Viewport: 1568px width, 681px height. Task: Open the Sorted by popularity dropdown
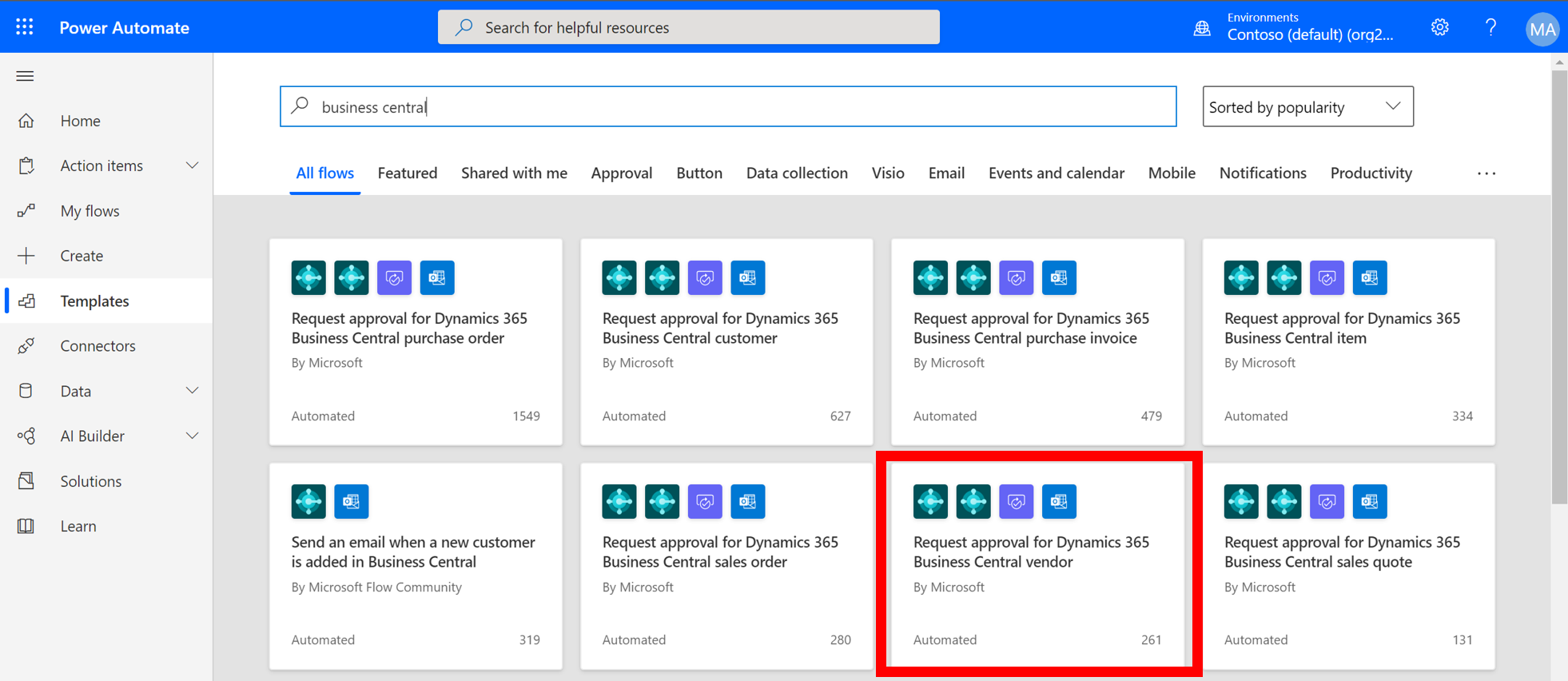point(1307,106)
